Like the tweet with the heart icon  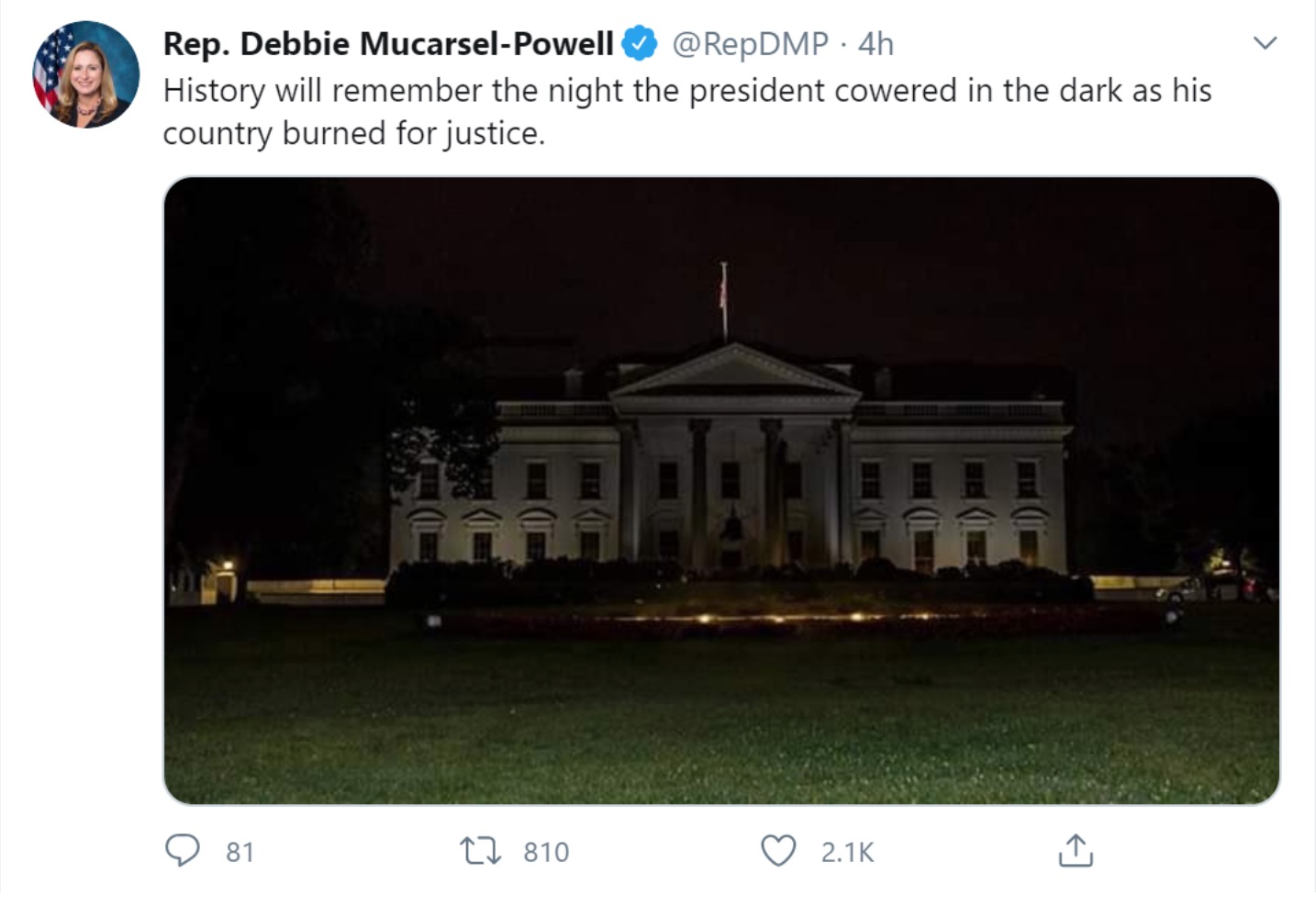[779, 851]
